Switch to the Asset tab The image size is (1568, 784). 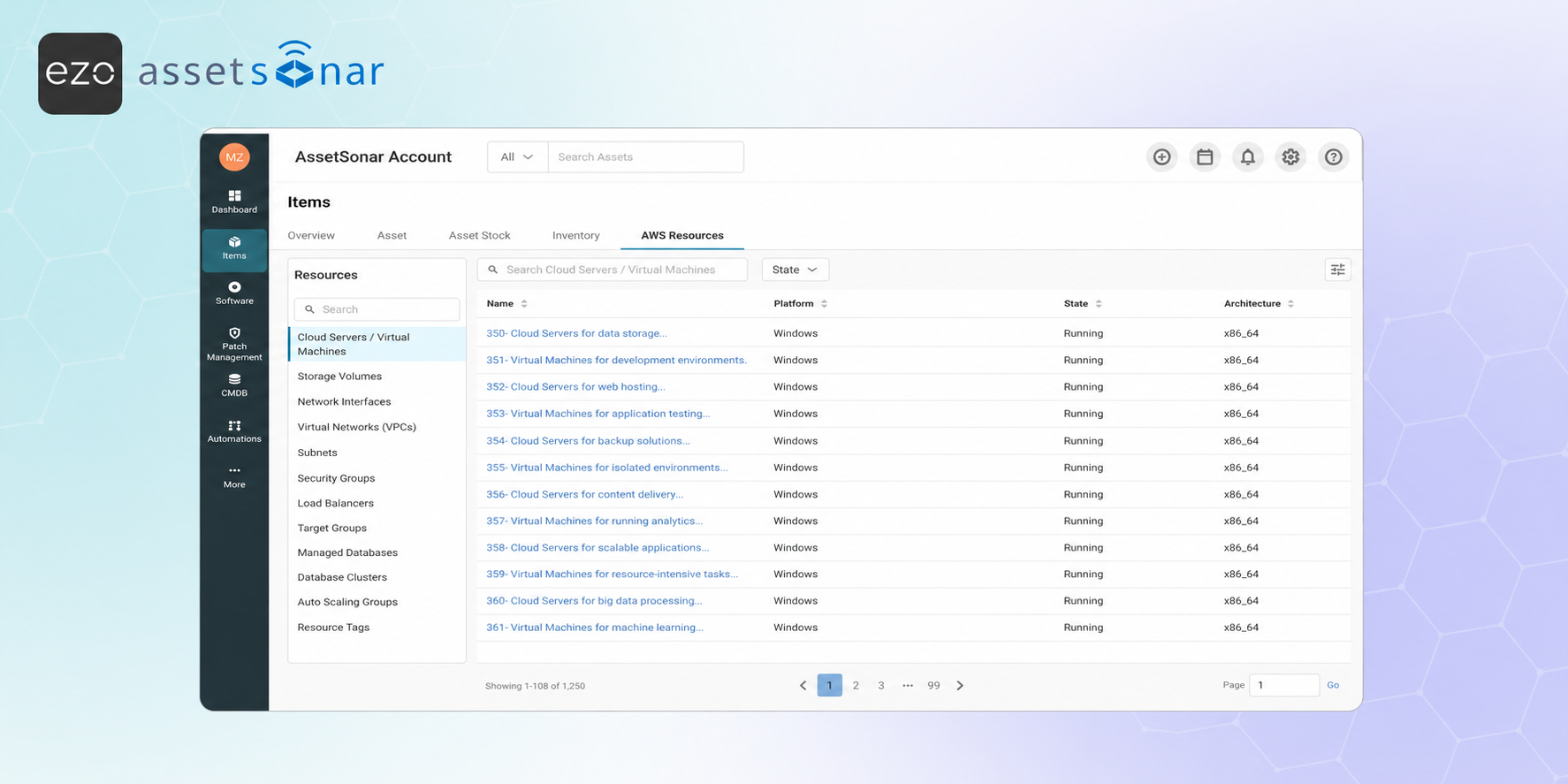point(392,235)
